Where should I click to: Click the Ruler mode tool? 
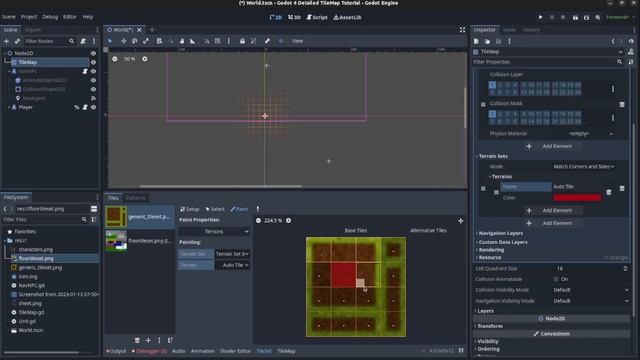tap(193, 41)
